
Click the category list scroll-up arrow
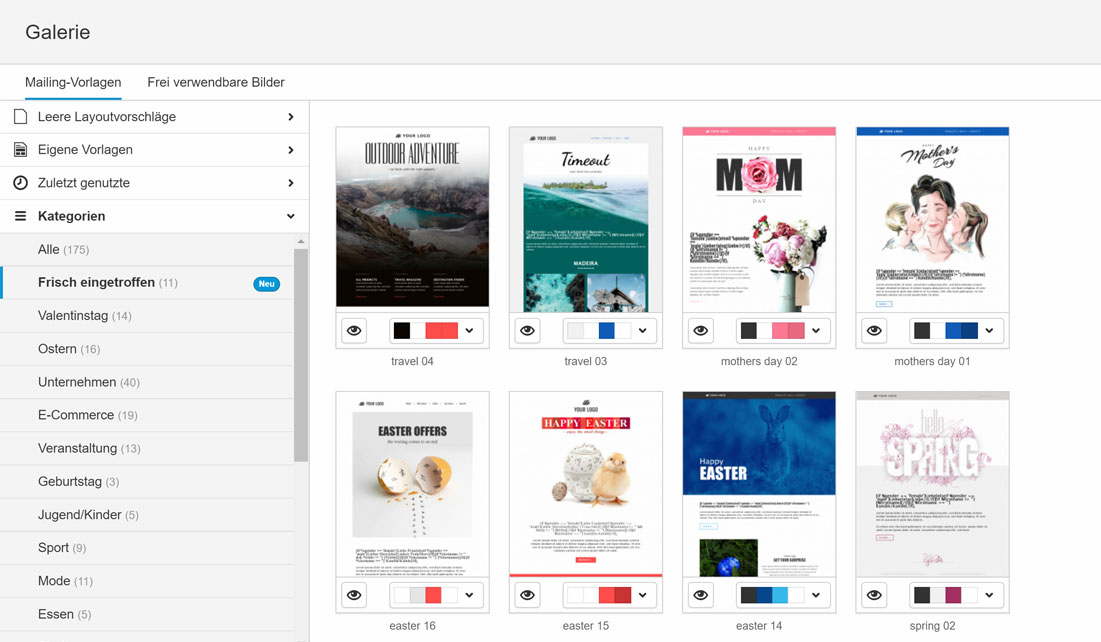(x=301, y=241)
